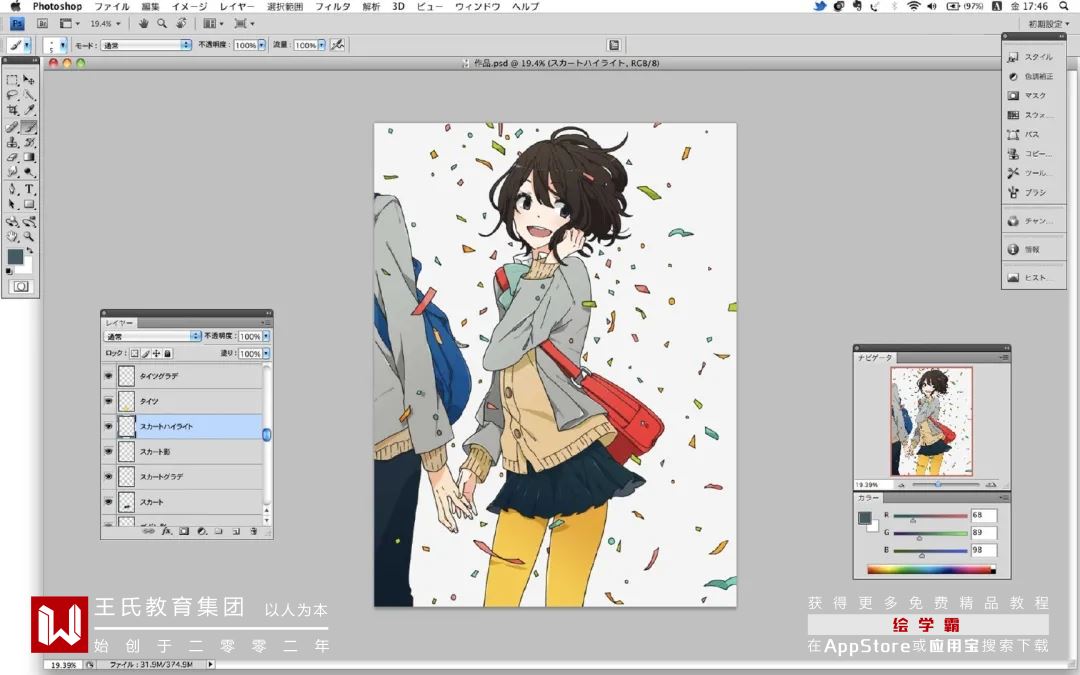
Task: Select the Gradient tool
Action: click(29, 157)
